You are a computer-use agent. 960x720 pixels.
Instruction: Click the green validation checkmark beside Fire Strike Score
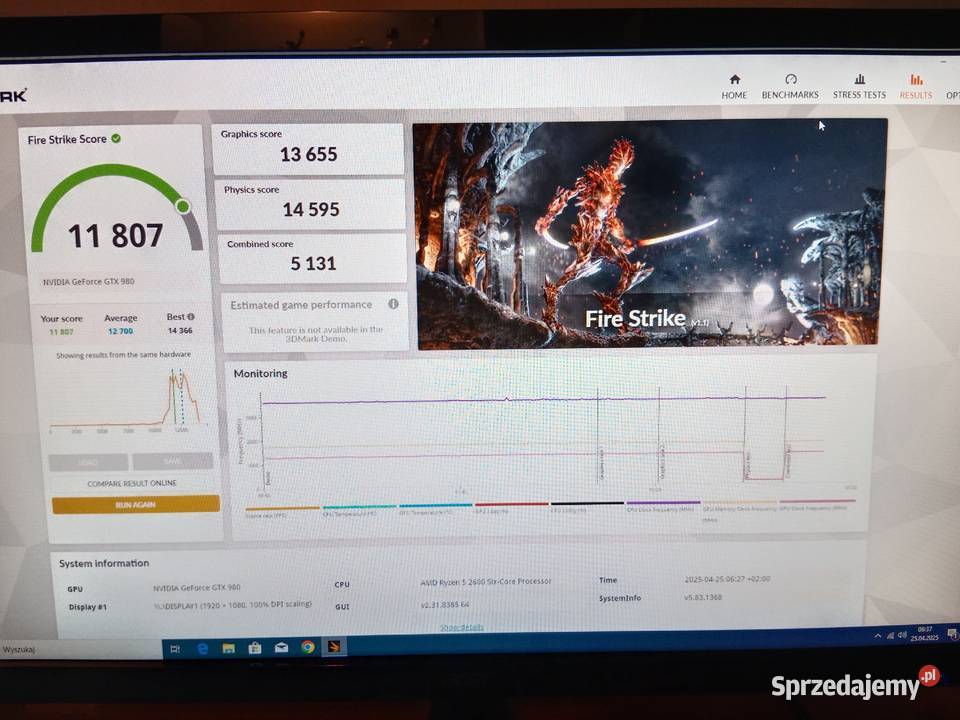point(116,138)
